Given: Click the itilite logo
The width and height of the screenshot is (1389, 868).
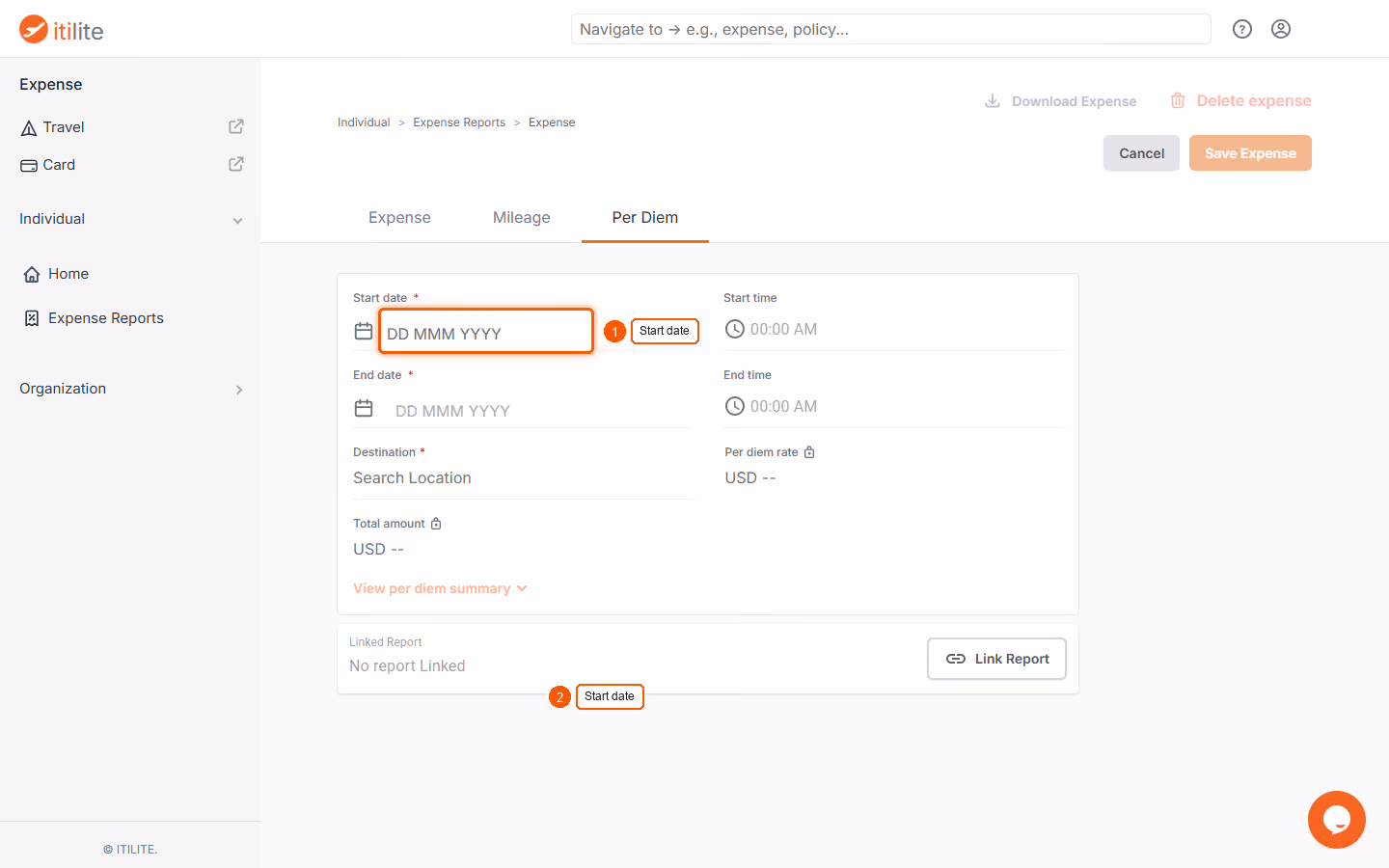Looking at the screenshot, I should (62, 30).
